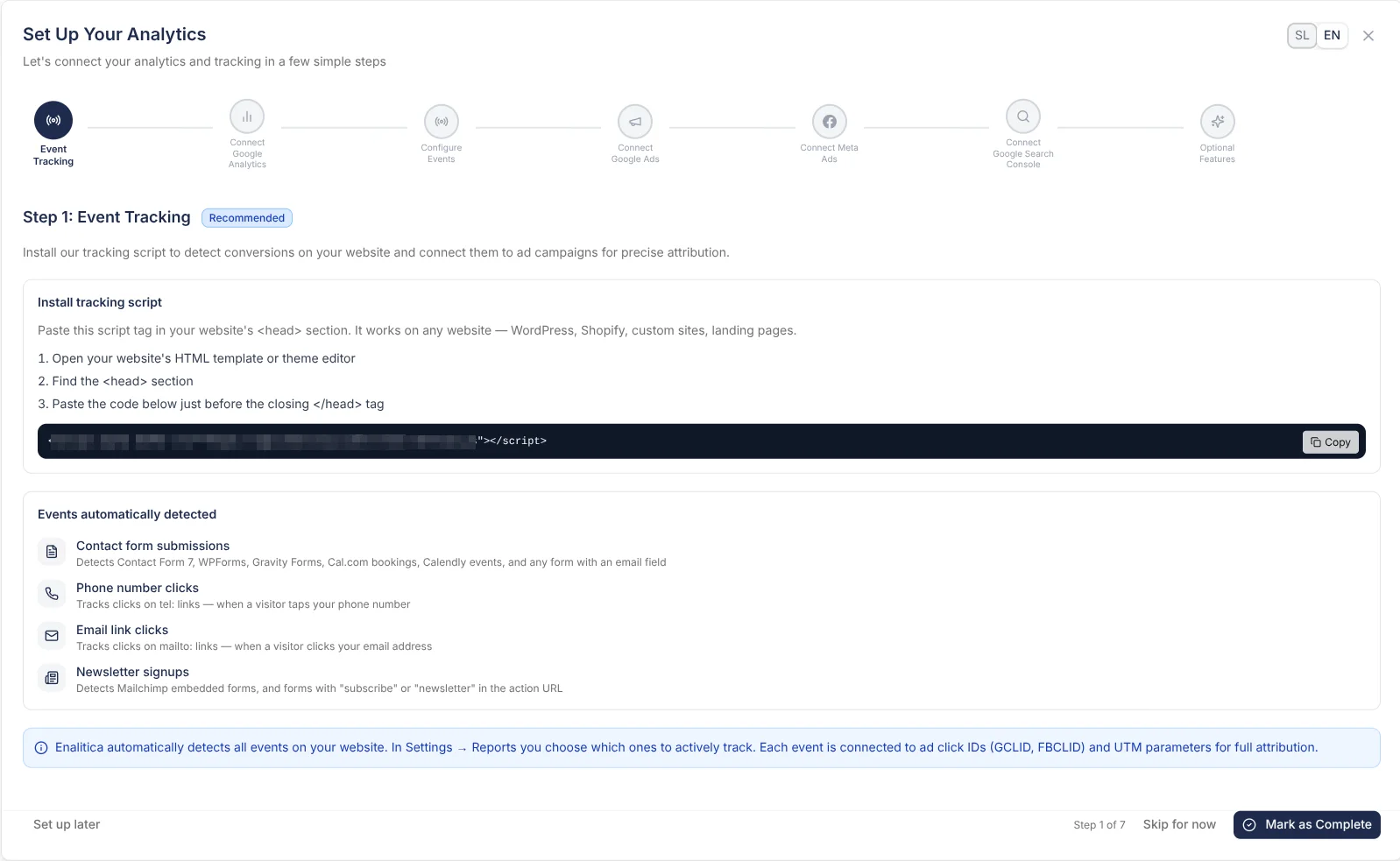1400x861 pixels.
Task: Choose Set up later
Action: [x=67, y=825]
